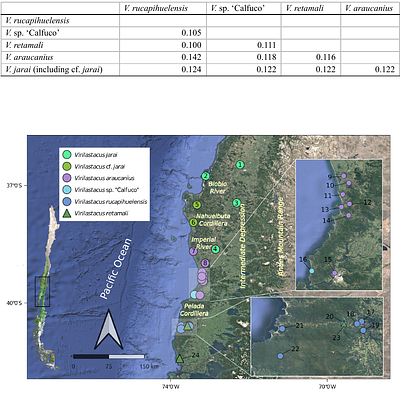Click map marker number 5
Screen dimensions: 400x393
[x=197, y=205]
